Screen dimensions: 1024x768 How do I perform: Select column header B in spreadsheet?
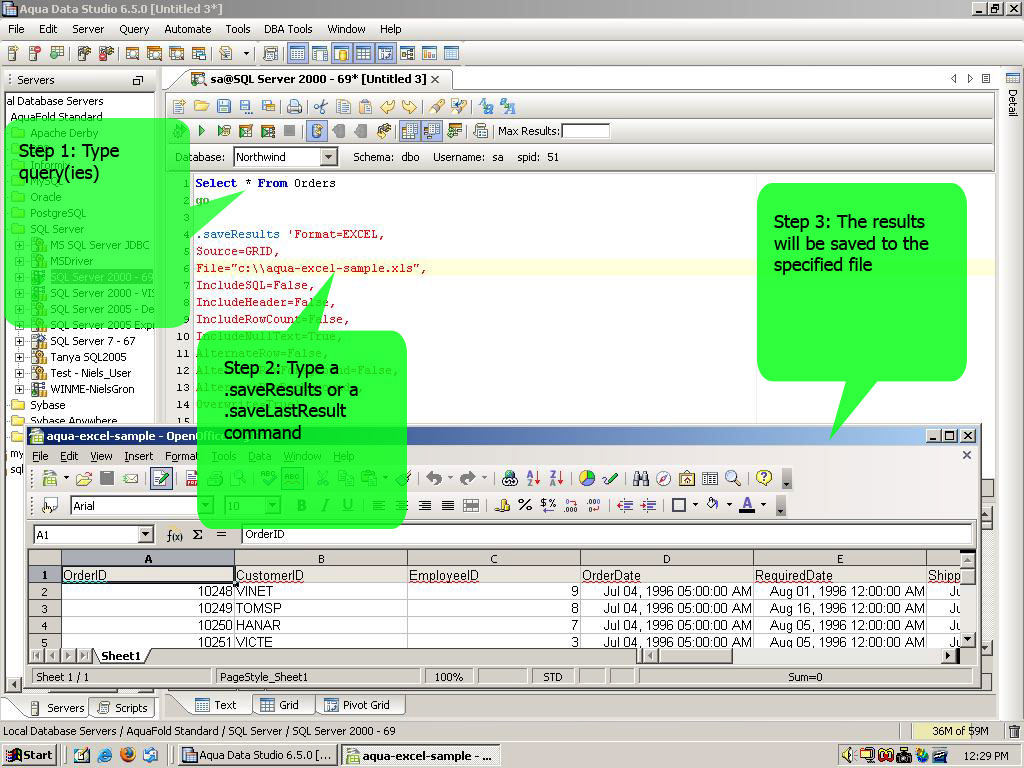(x=321, y=559)
